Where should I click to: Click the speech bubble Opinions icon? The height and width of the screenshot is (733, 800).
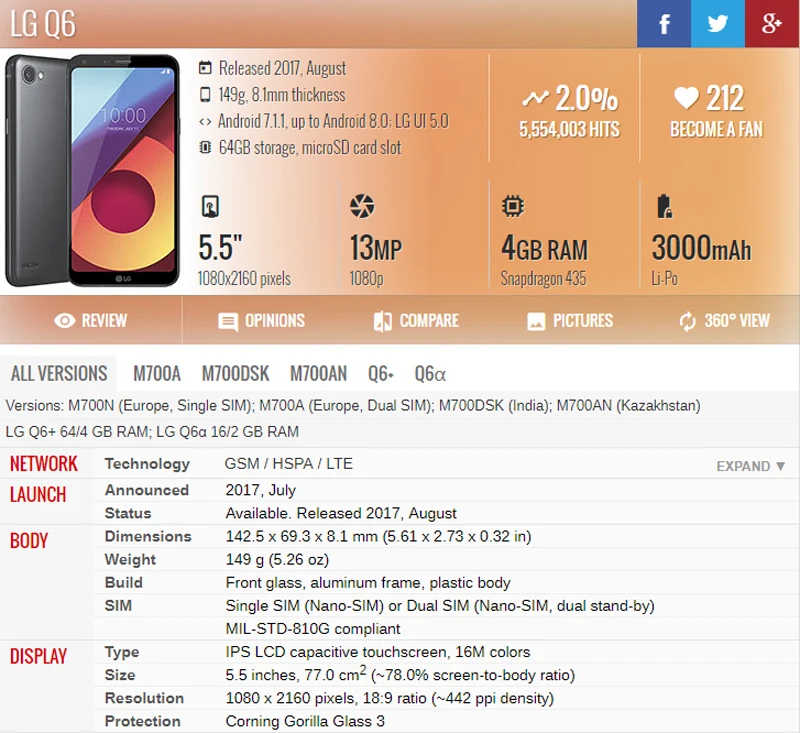click(228, 322)
